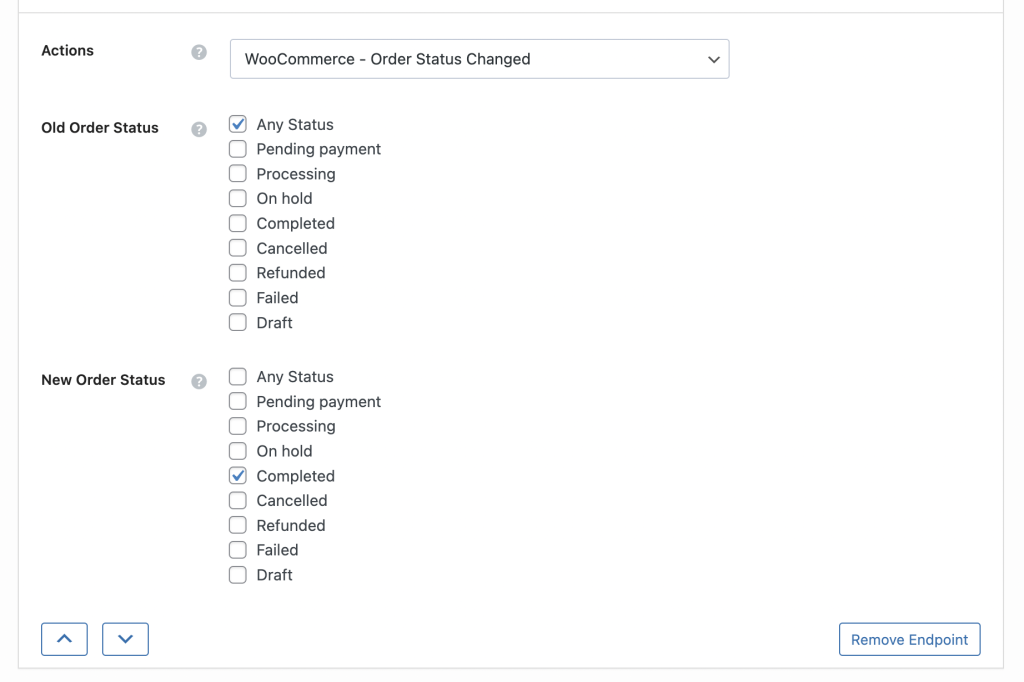Open the Actions help tooltip

(198, 51)
